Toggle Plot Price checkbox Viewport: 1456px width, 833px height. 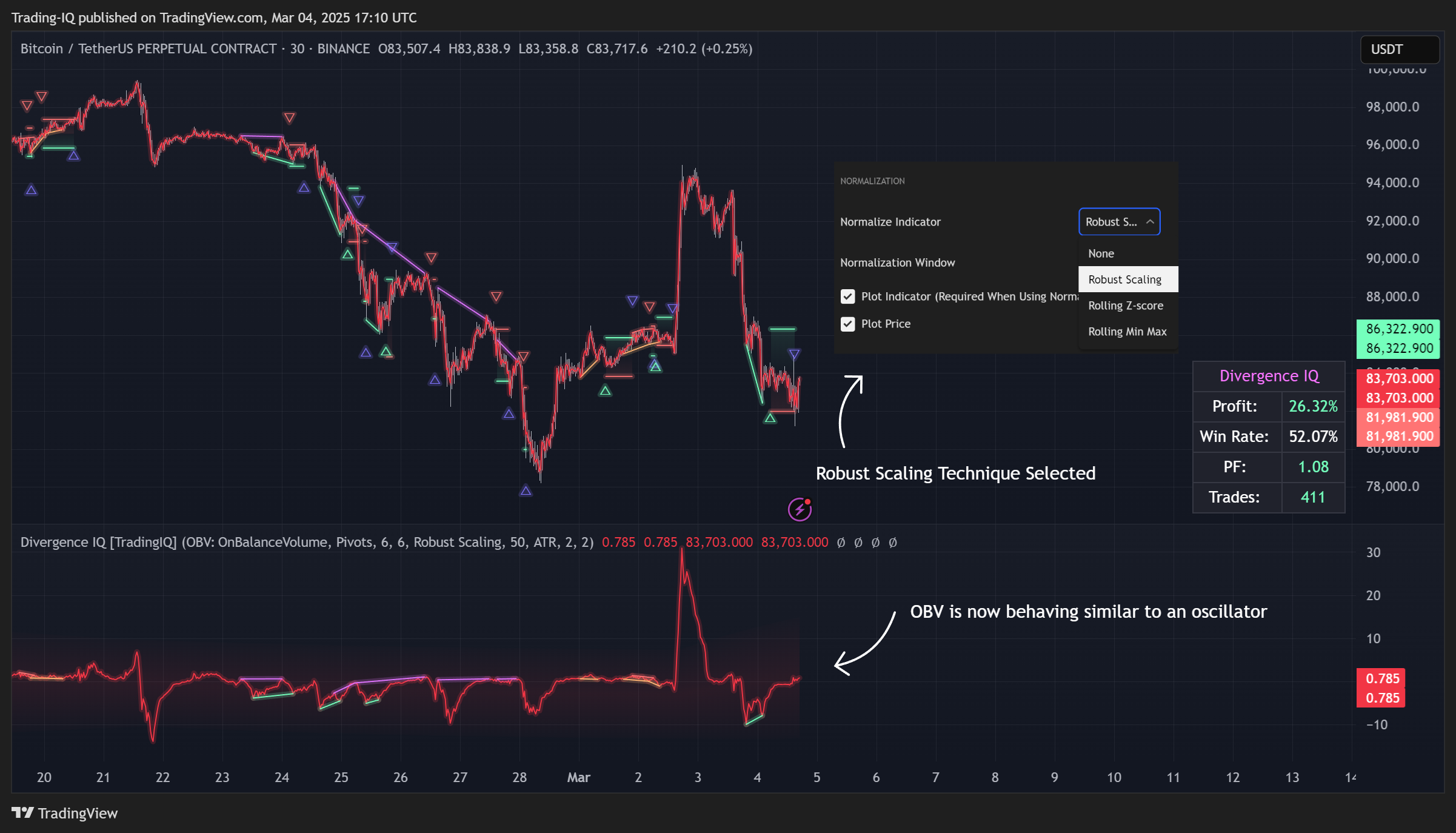click(x=847, y=324)
